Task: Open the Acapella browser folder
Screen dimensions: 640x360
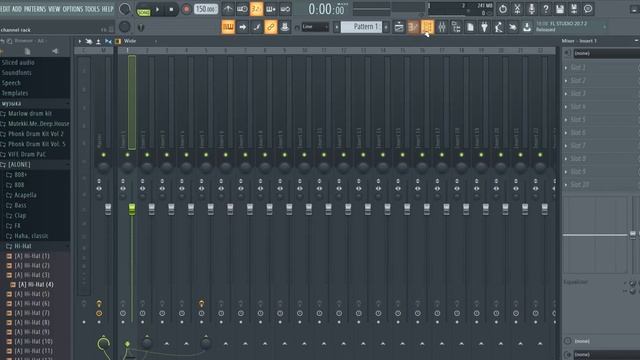Action: tap(25, 195)
